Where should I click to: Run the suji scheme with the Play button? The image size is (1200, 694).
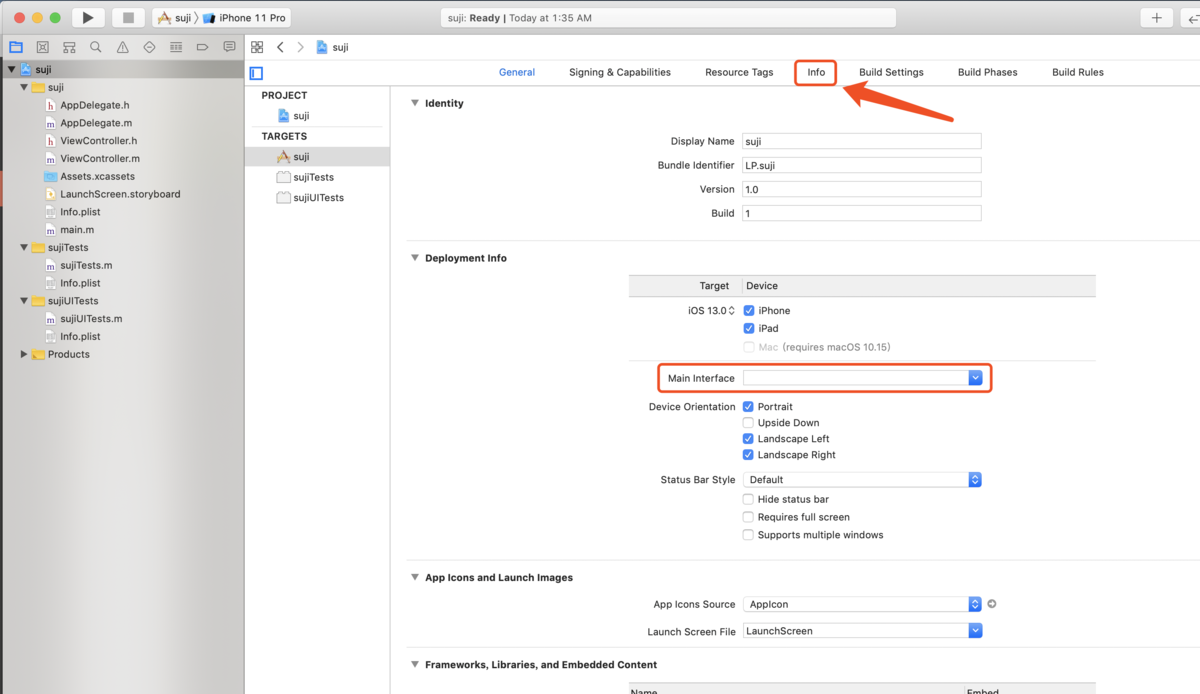[x=88, y=18]
